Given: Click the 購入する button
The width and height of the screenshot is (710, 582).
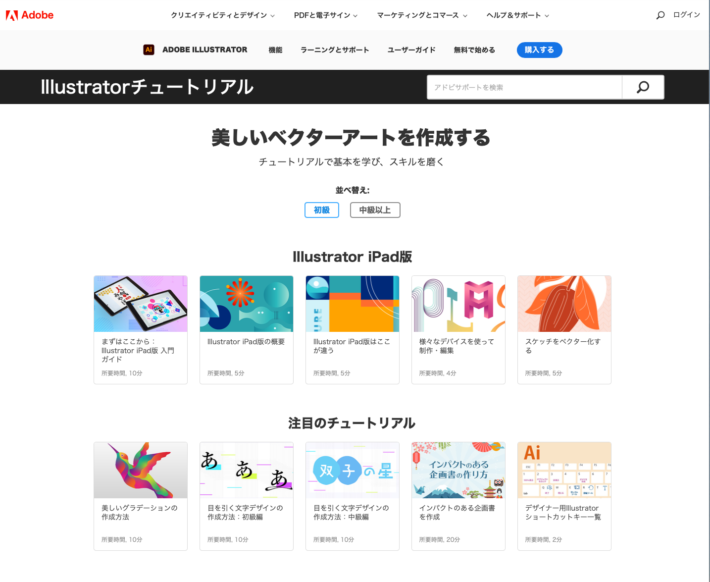Looking at the screenshot, I should [x=539, y=50].
